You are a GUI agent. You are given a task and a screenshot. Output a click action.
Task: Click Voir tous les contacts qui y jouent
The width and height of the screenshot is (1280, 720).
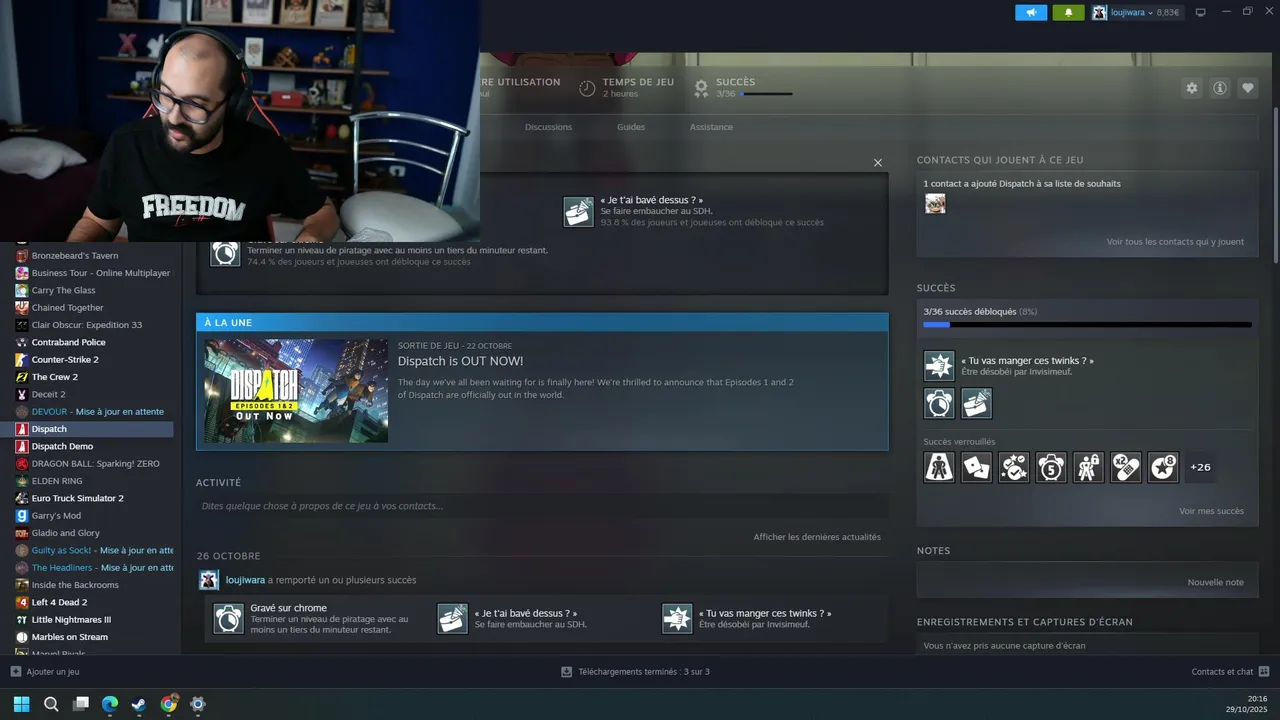coord(1175,242)
